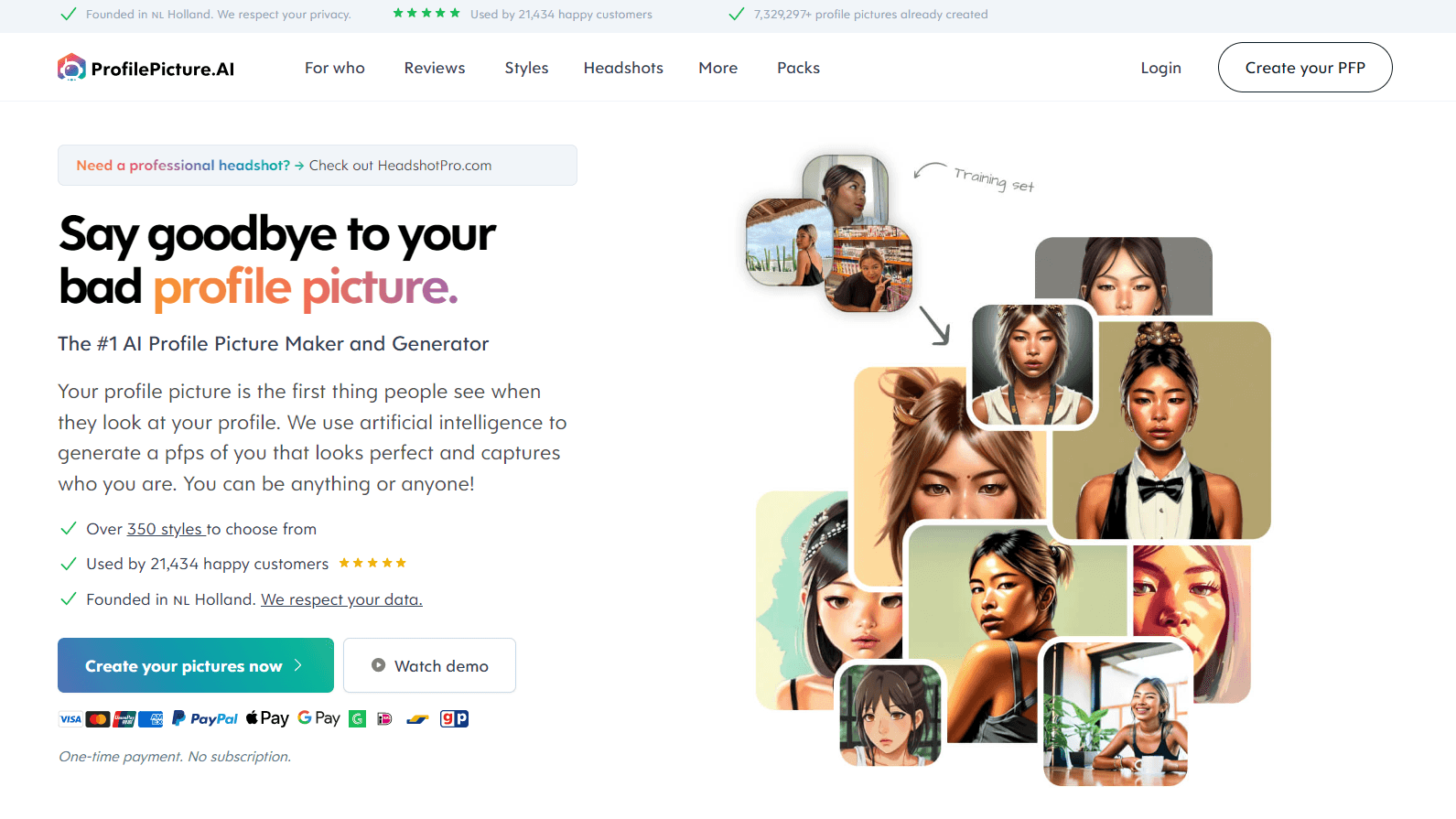Open the training photo of woman in store
The width and height of the screenshot is (1456, 819).
868,268
